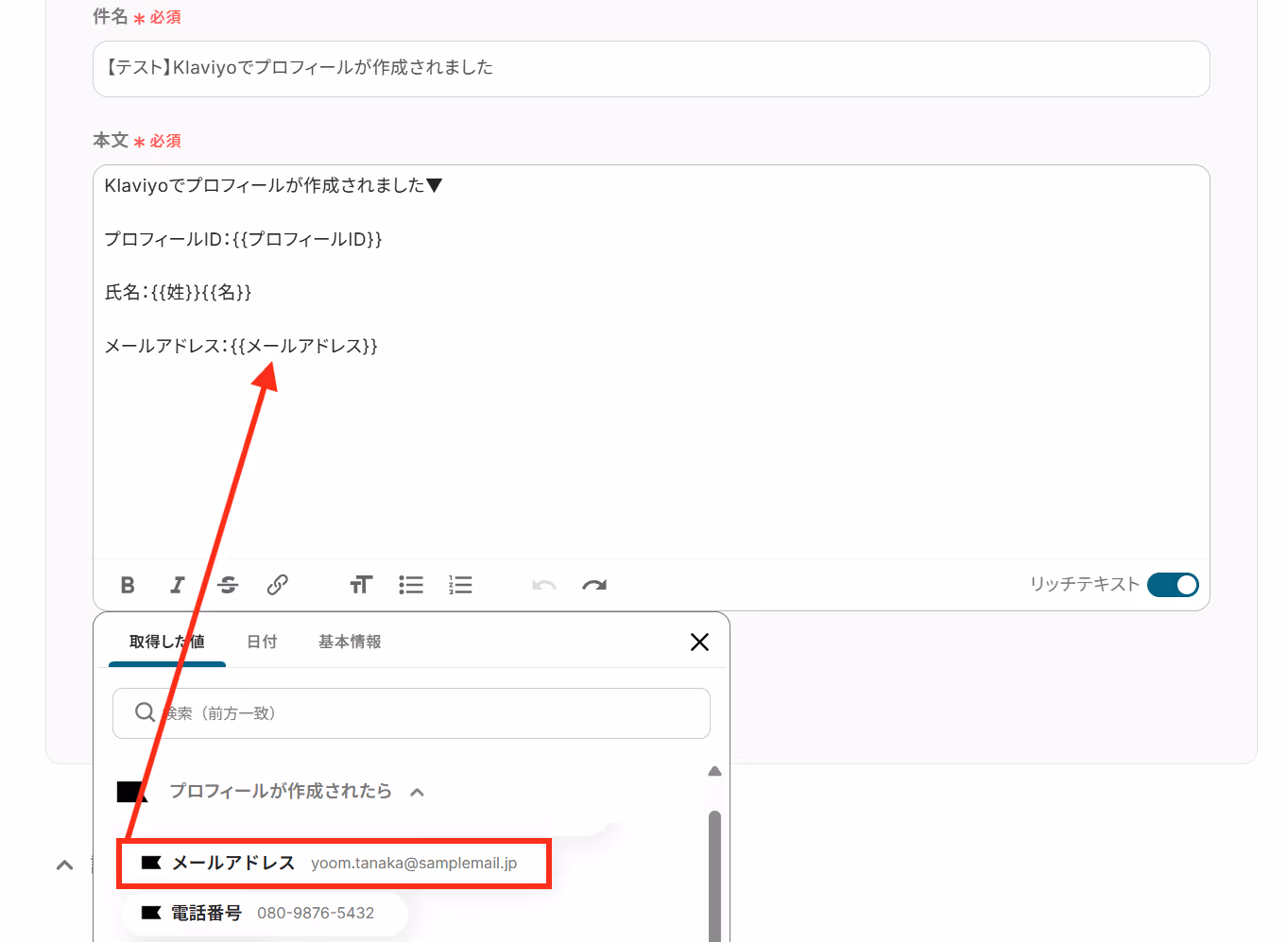Apply strikethrough formatting
1288x942 pixels.
tap(228, 585)
